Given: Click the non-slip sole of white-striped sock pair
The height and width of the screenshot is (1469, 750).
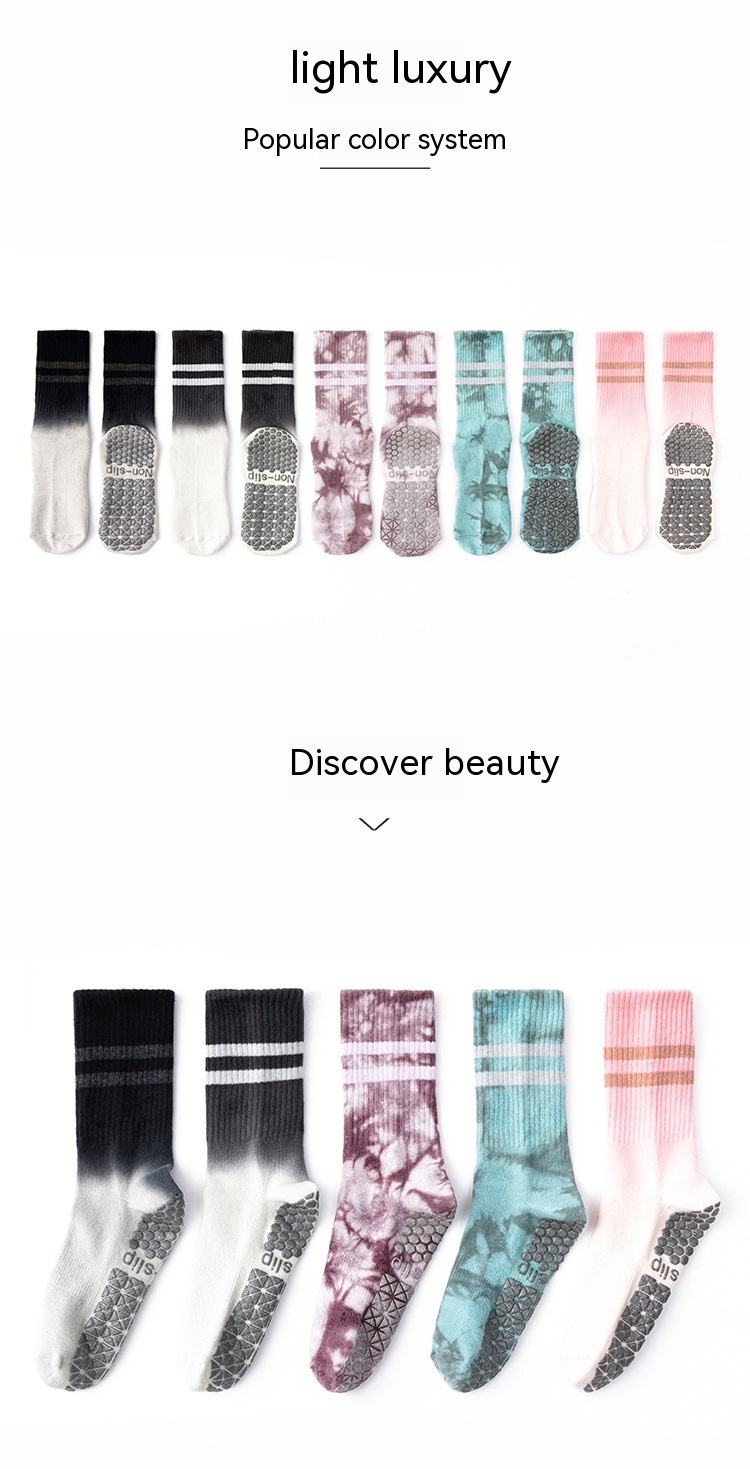Looking at the screenshot, I should 268,440.
